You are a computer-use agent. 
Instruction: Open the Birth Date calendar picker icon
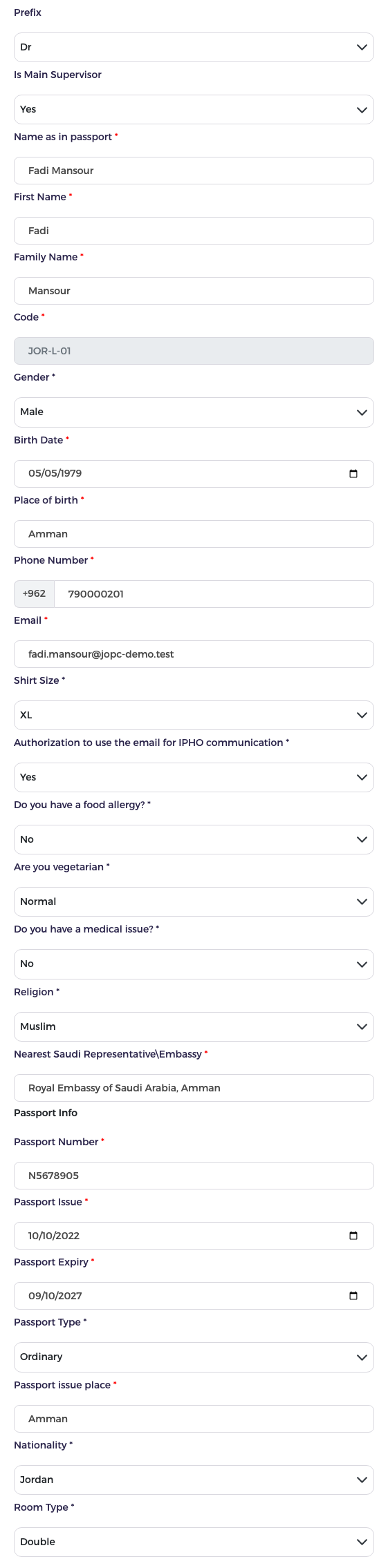[353, 474]
